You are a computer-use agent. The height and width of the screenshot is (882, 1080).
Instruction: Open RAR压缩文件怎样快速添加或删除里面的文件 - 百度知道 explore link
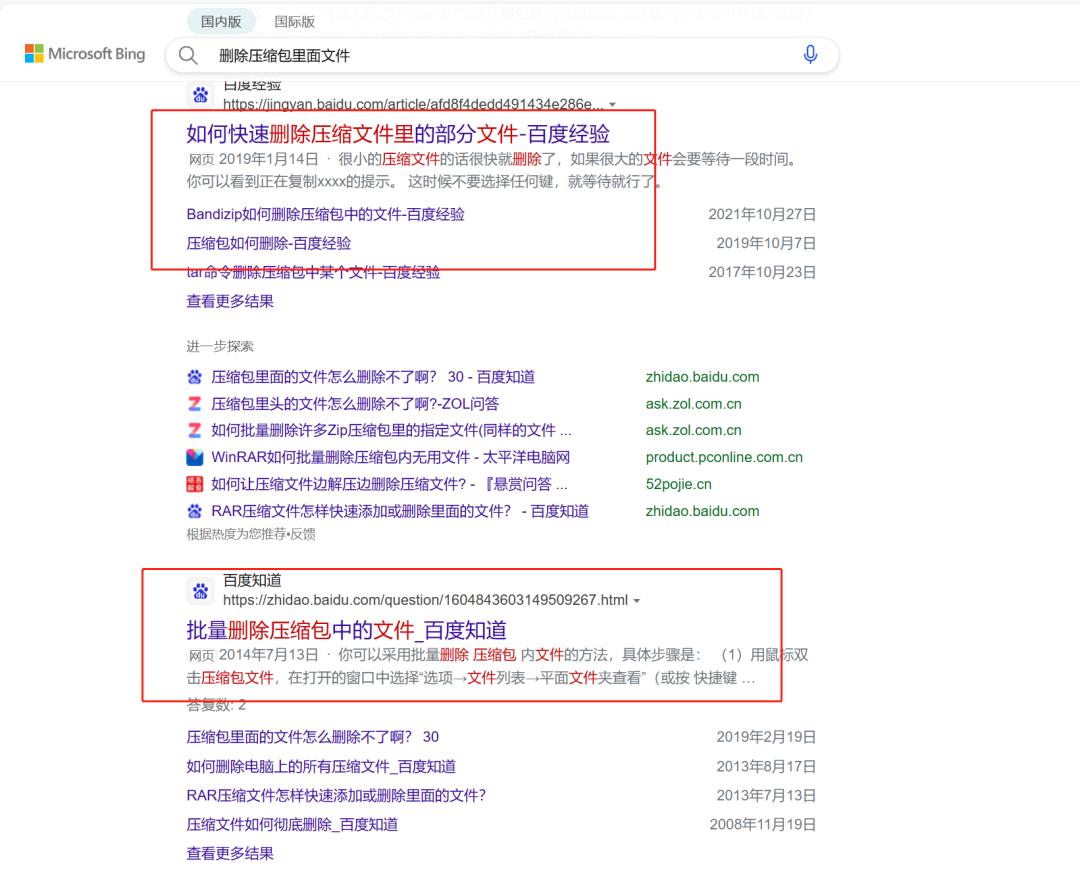[400, 511]
